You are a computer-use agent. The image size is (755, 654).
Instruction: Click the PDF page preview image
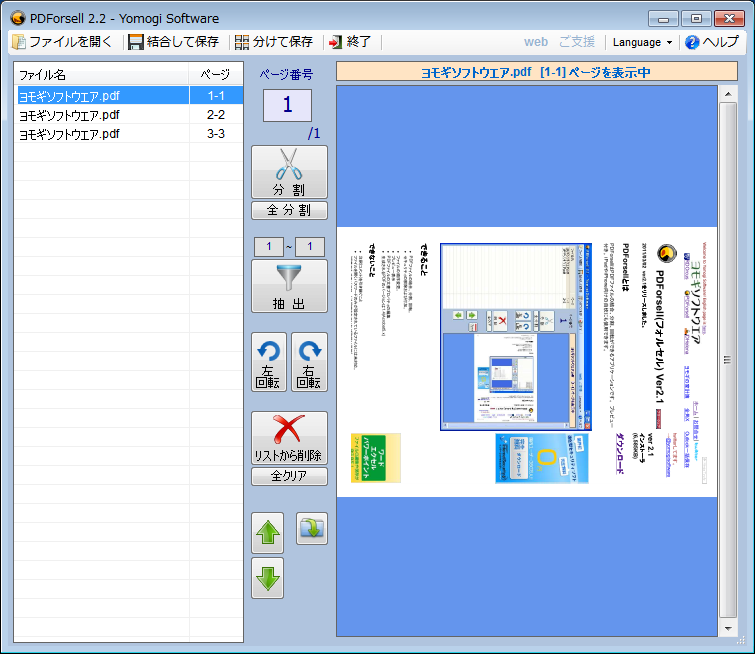pos(527,362)
